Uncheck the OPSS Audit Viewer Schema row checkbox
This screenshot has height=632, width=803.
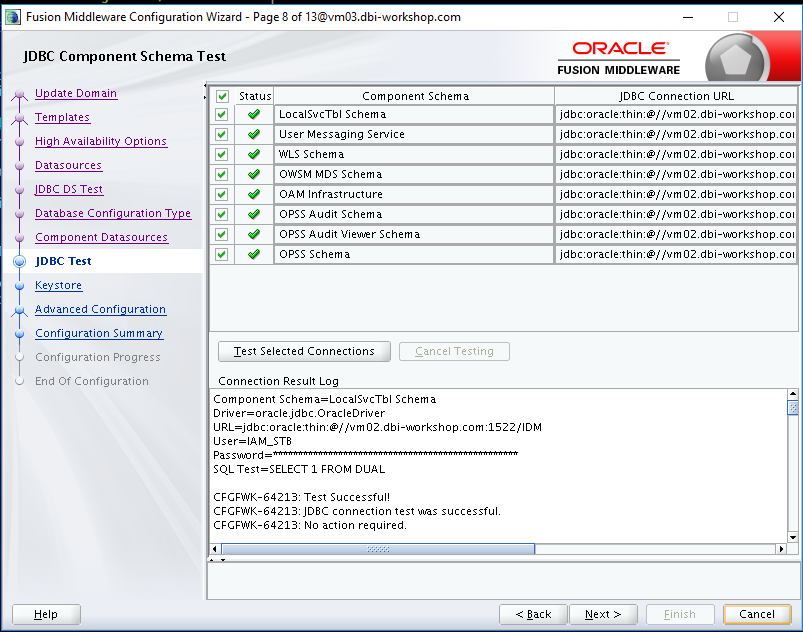point(222,234)
